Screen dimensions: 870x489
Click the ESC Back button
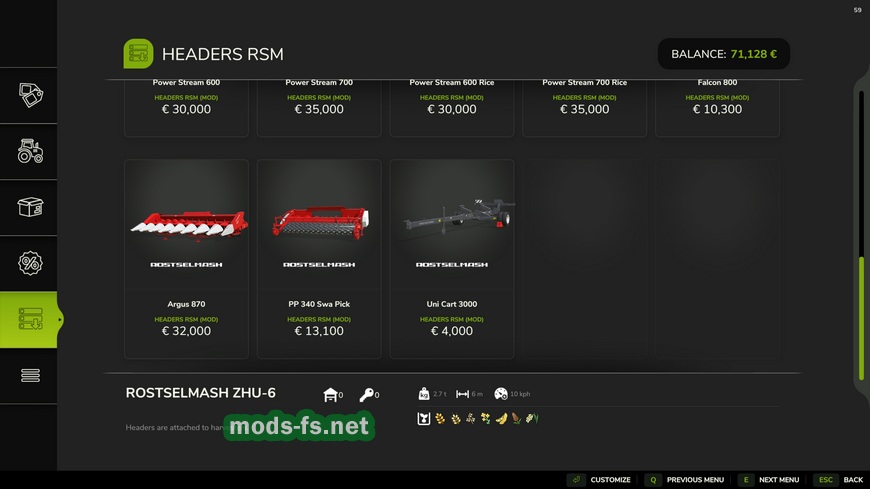(838, 480)
